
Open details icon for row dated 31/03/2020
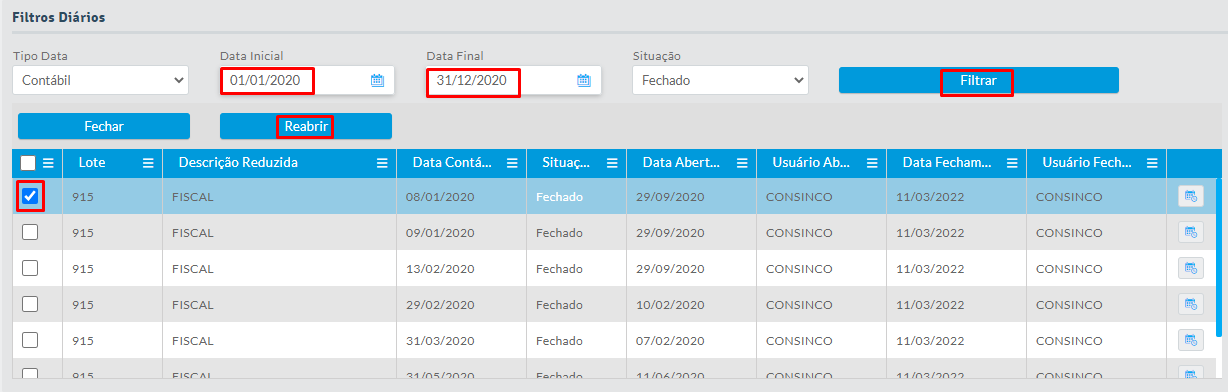point(1190,341)
